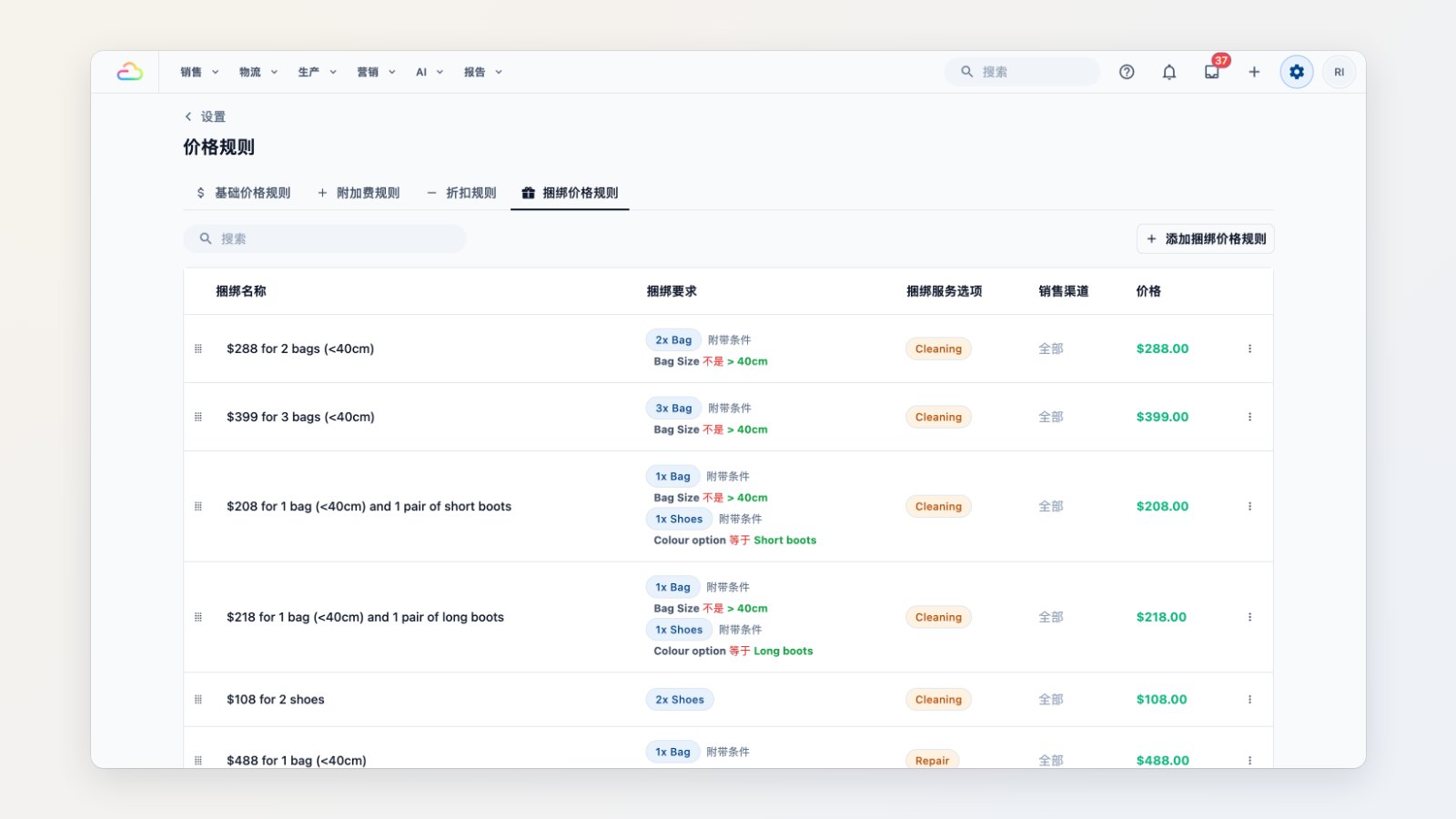The height and width of the screenshot is (819, 1456).
Task: Click drag handle of $108 for 2 shoes row
Action: point(198,700)
